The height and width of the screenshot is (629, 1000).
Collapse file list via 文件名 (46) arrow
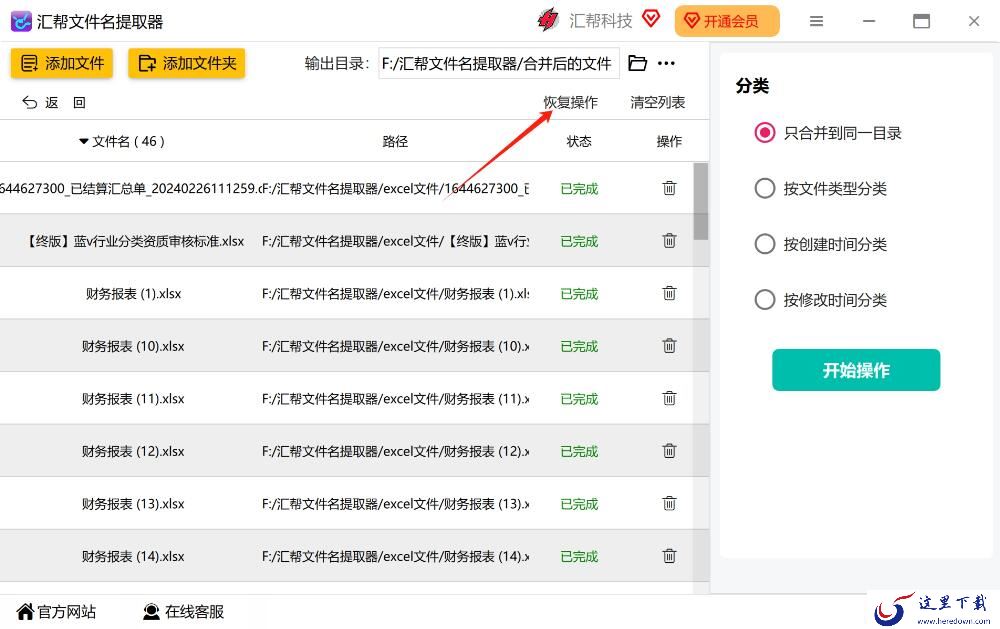[84, 141]
